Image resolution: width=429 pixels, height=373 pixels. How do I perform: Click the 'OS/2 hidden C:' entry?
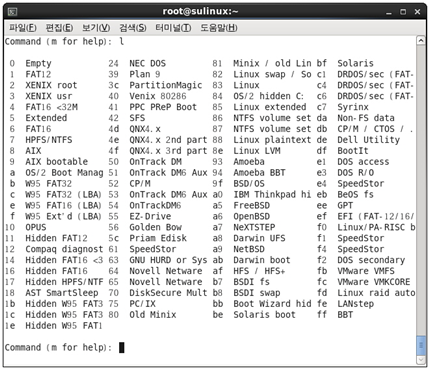[x=269, y=96]
